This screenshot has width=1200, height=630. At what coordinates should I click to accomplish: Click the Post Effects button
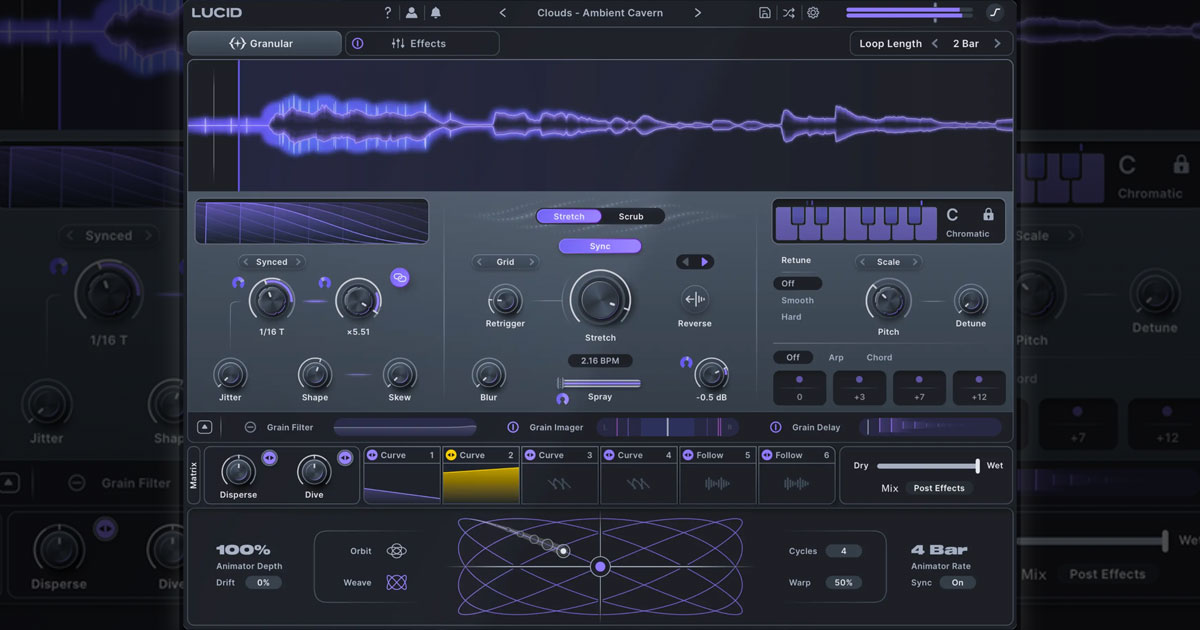(939, 488)
